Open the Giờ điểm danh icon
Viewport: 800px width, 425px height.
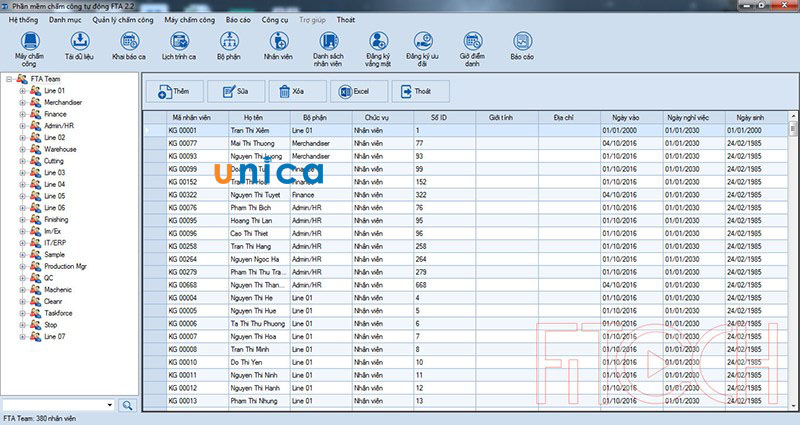click(472, 41)
